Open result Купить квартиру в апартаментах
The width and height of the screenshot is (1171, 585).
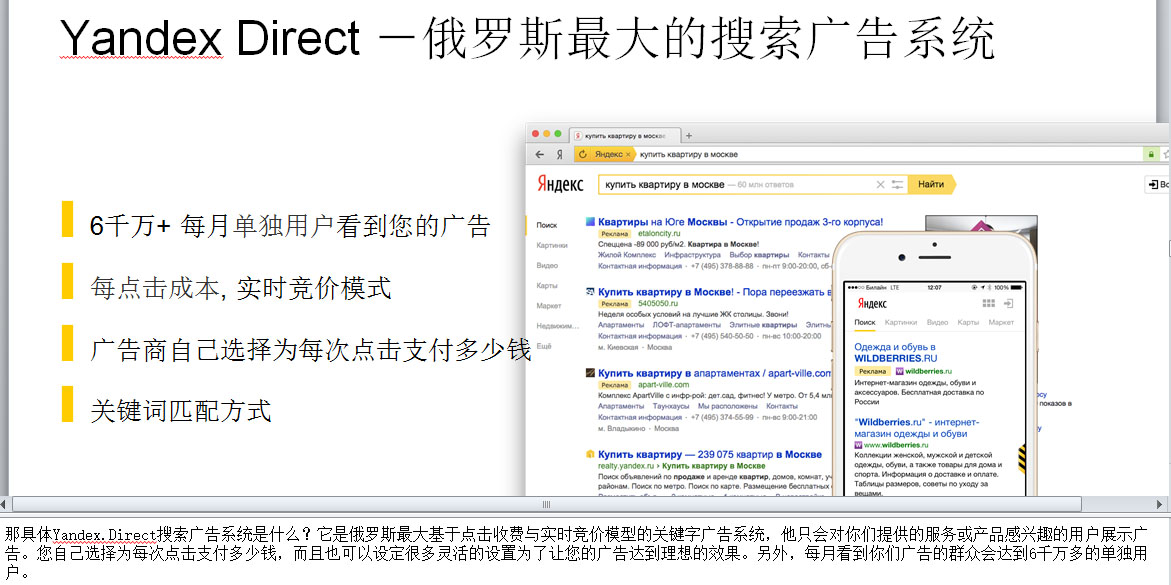pyautogui.click(x=715, y=373)
